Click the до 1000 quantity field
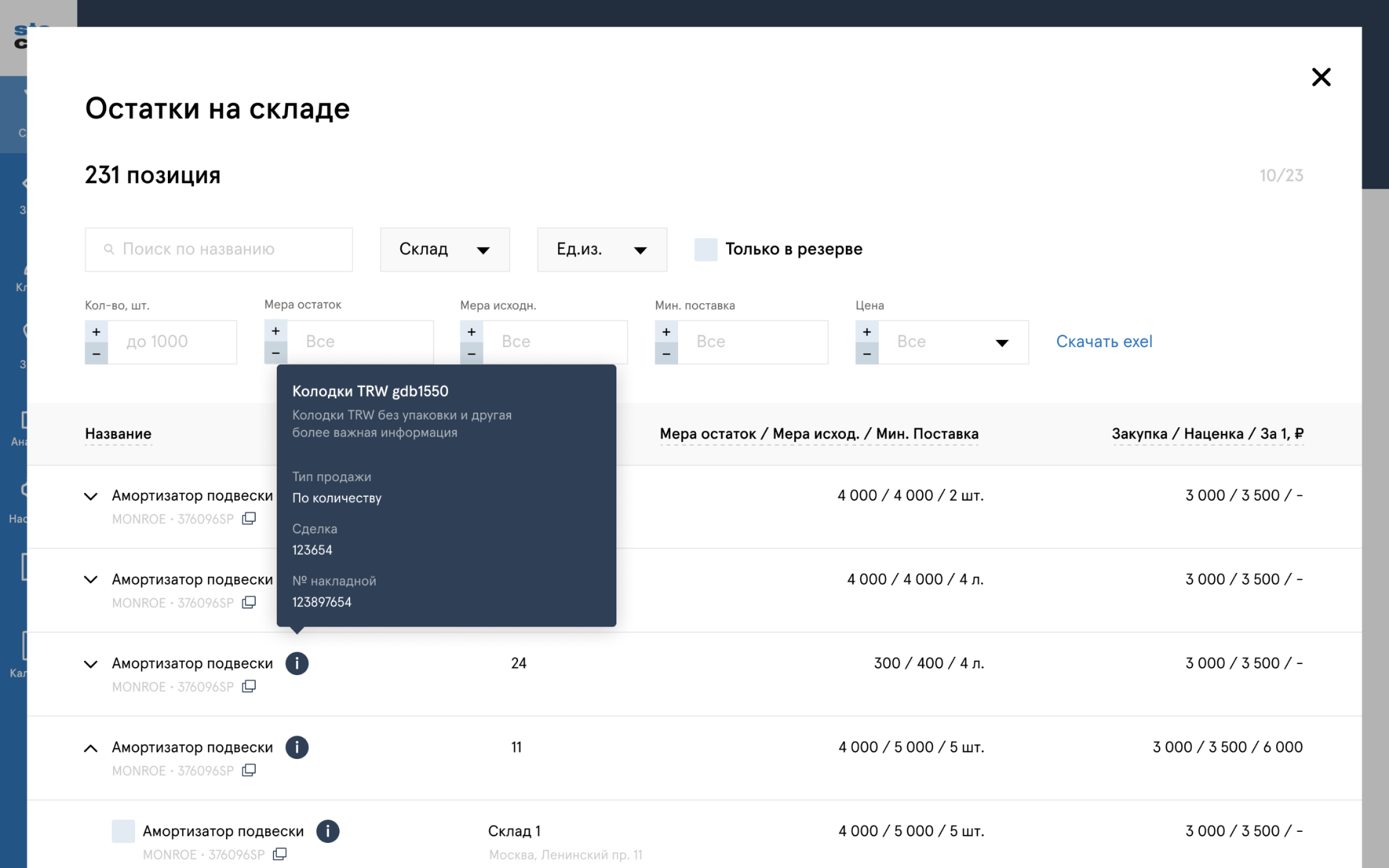 (172, 342)
